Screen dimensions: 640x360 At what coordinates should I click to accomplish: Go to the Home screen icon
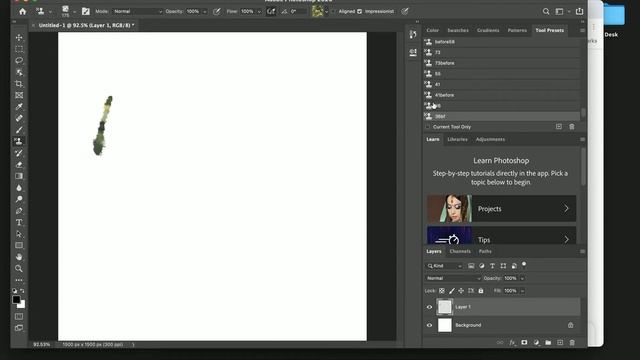(x=22, y=11)
